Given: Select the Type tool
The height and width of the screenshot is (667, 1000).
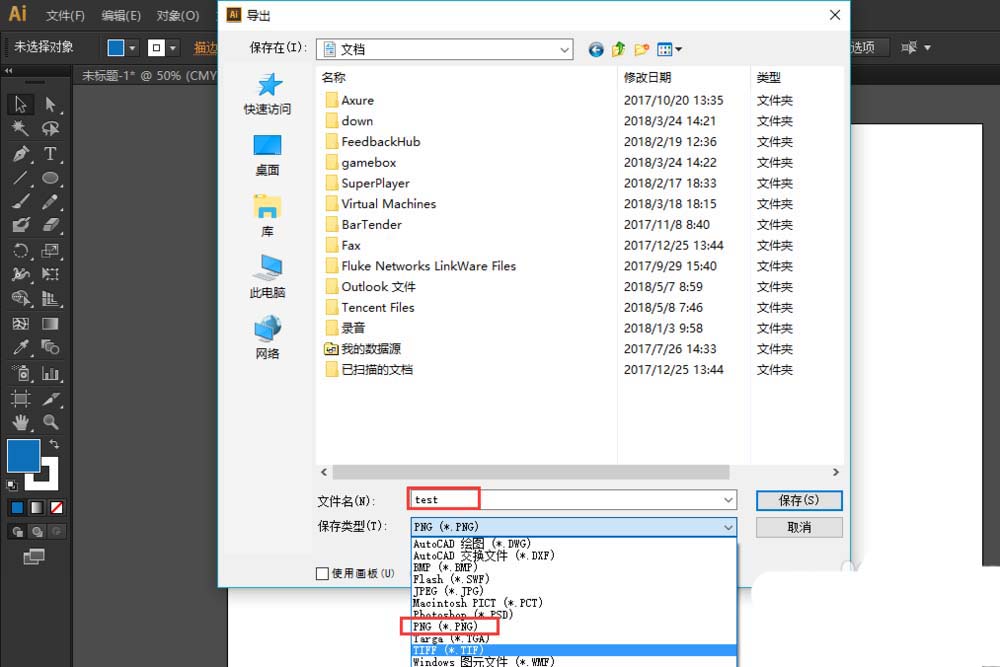Looking at the screenshot, I should click(x=50, y=154).
